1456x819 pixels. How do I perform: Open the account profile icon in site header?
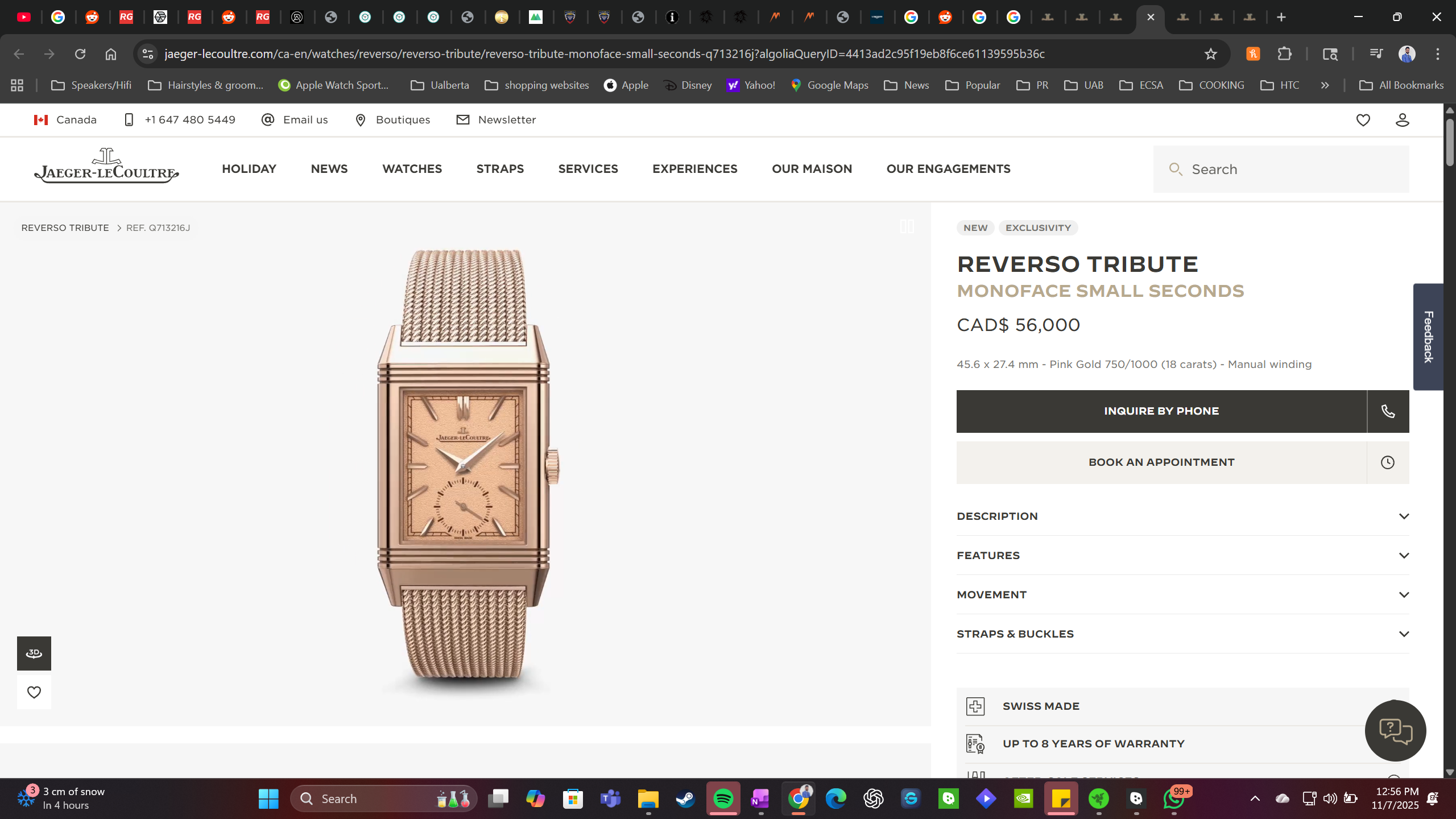point(1403,120)
